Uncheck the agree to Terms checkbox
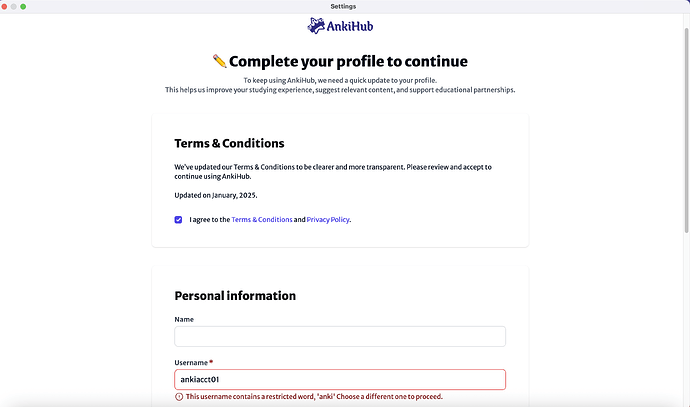Screen dimensions: 690x407 tap(178, 220)
